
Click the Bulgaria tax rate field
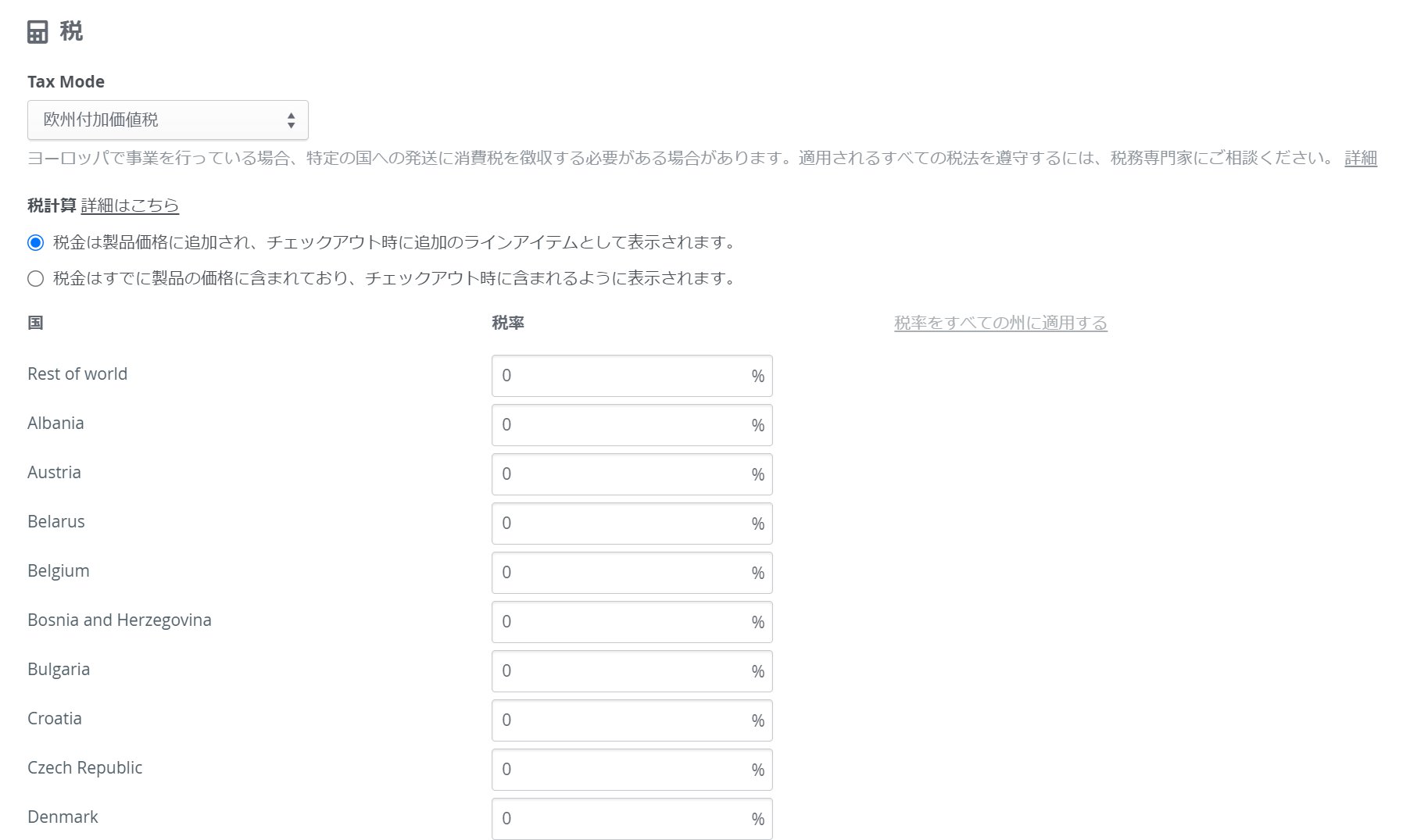632,671
